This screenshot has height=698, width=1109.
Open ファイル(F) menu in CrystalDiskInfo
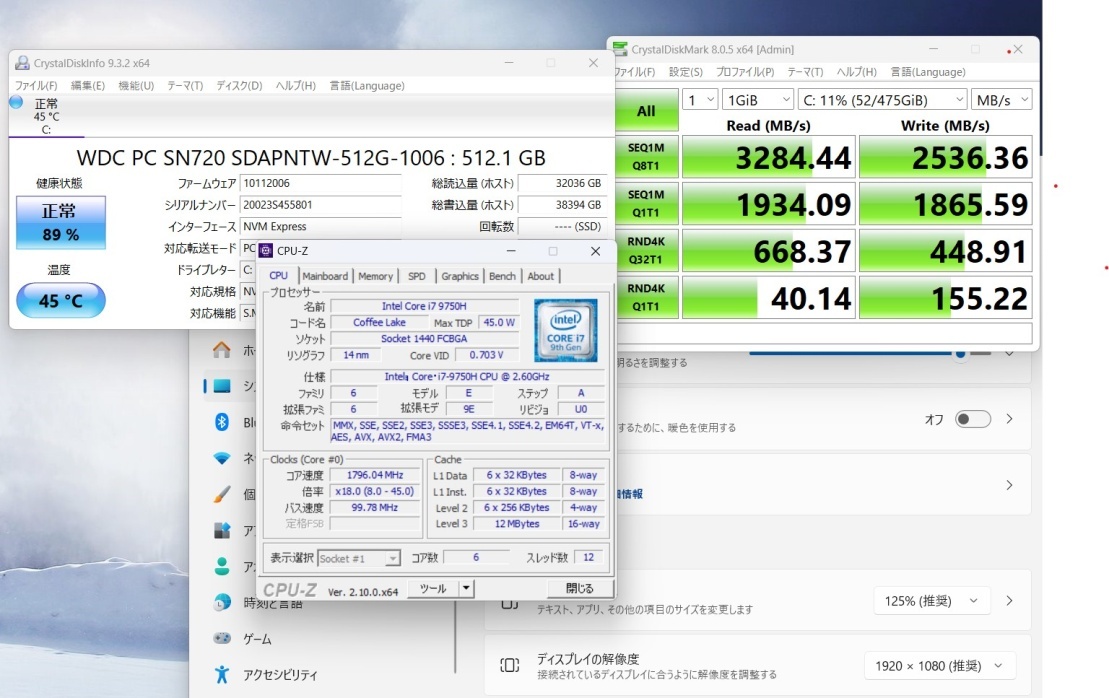[36, 86]
